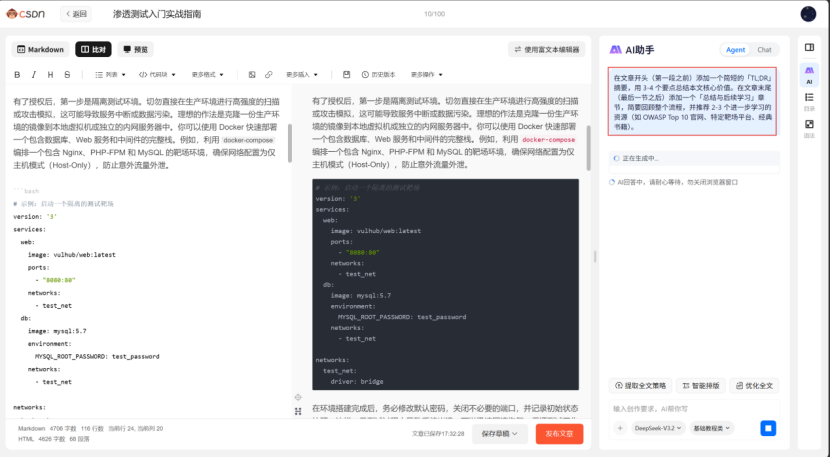The width and height of the screenshot is (830, 457).
Task: Click the 10/100 title character counter
Action: (x=434, y=14)
